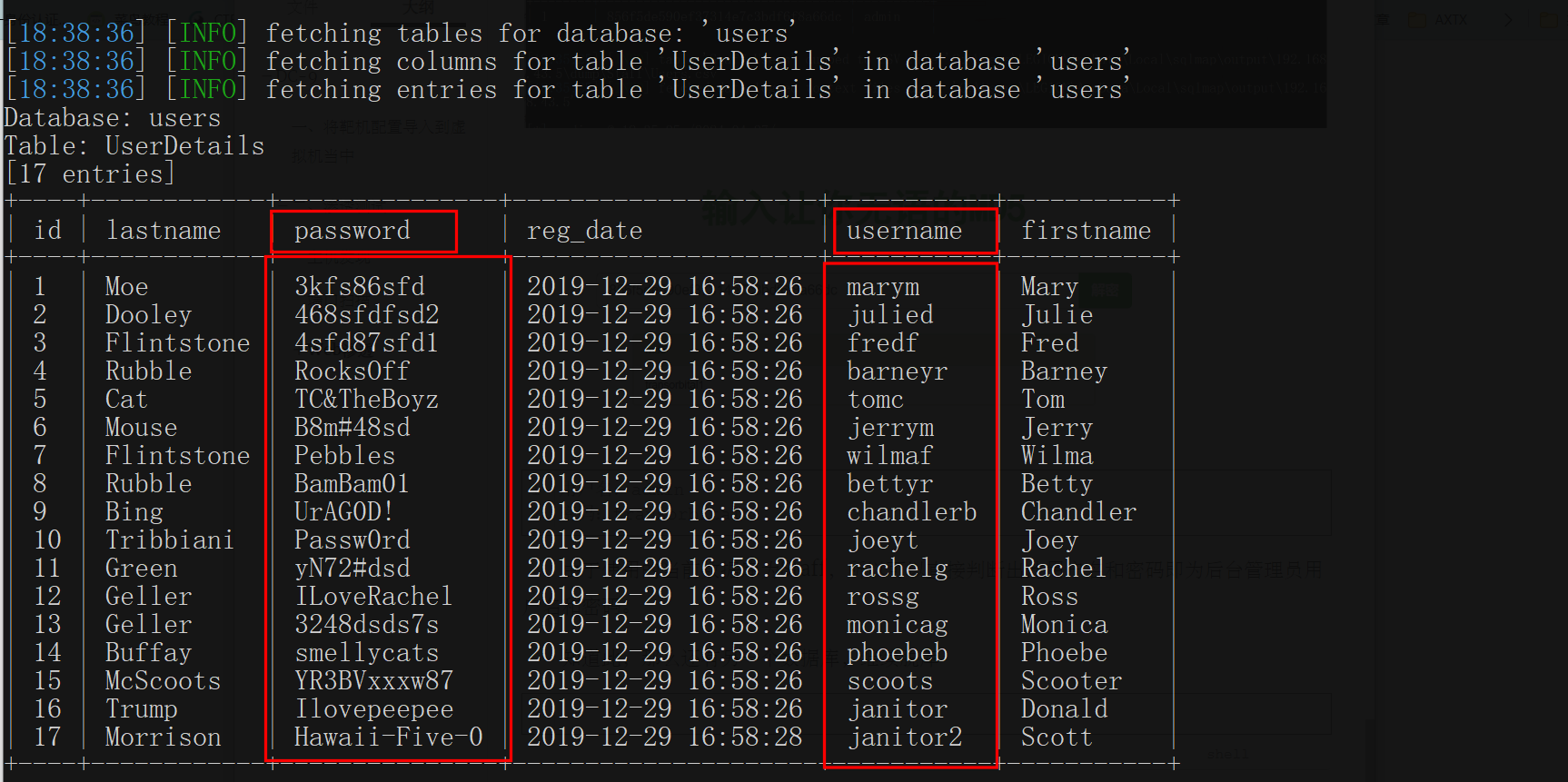The width and height of the screenshot is (1568, 782).
Task: Click the 'reg_date' column header
Action: click(x=585, y=231)
